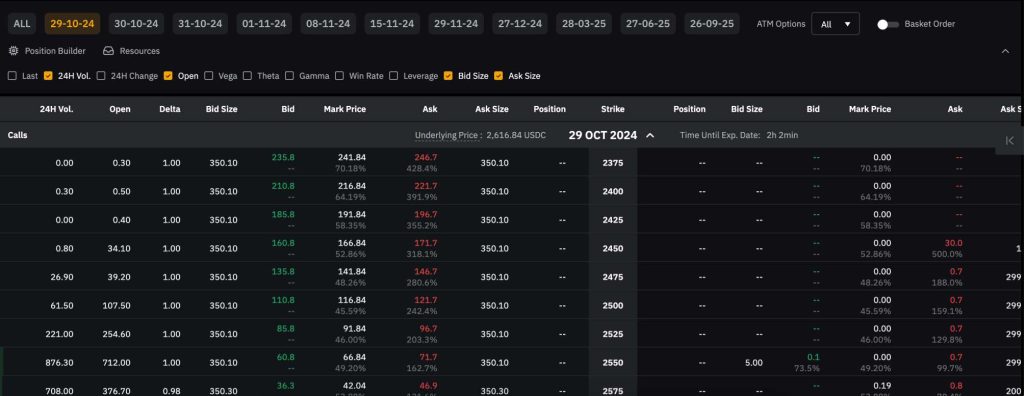This screenshot has width=1024, height=396.
Task: Click the Resources inbox icon
Action: (108, 50)
